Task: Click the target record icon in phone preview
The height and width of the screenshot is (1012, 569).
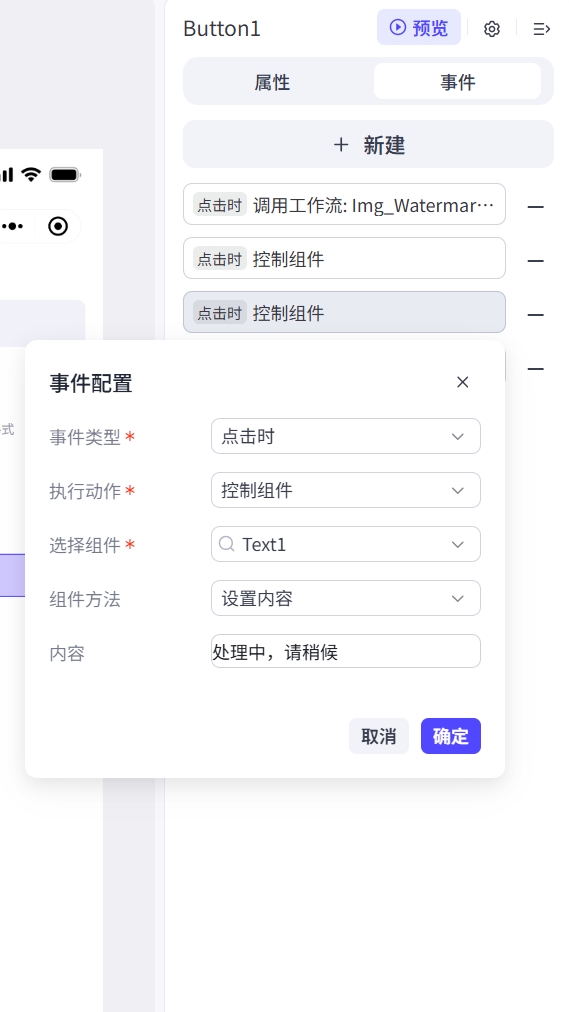Action: tap(58, 226)
